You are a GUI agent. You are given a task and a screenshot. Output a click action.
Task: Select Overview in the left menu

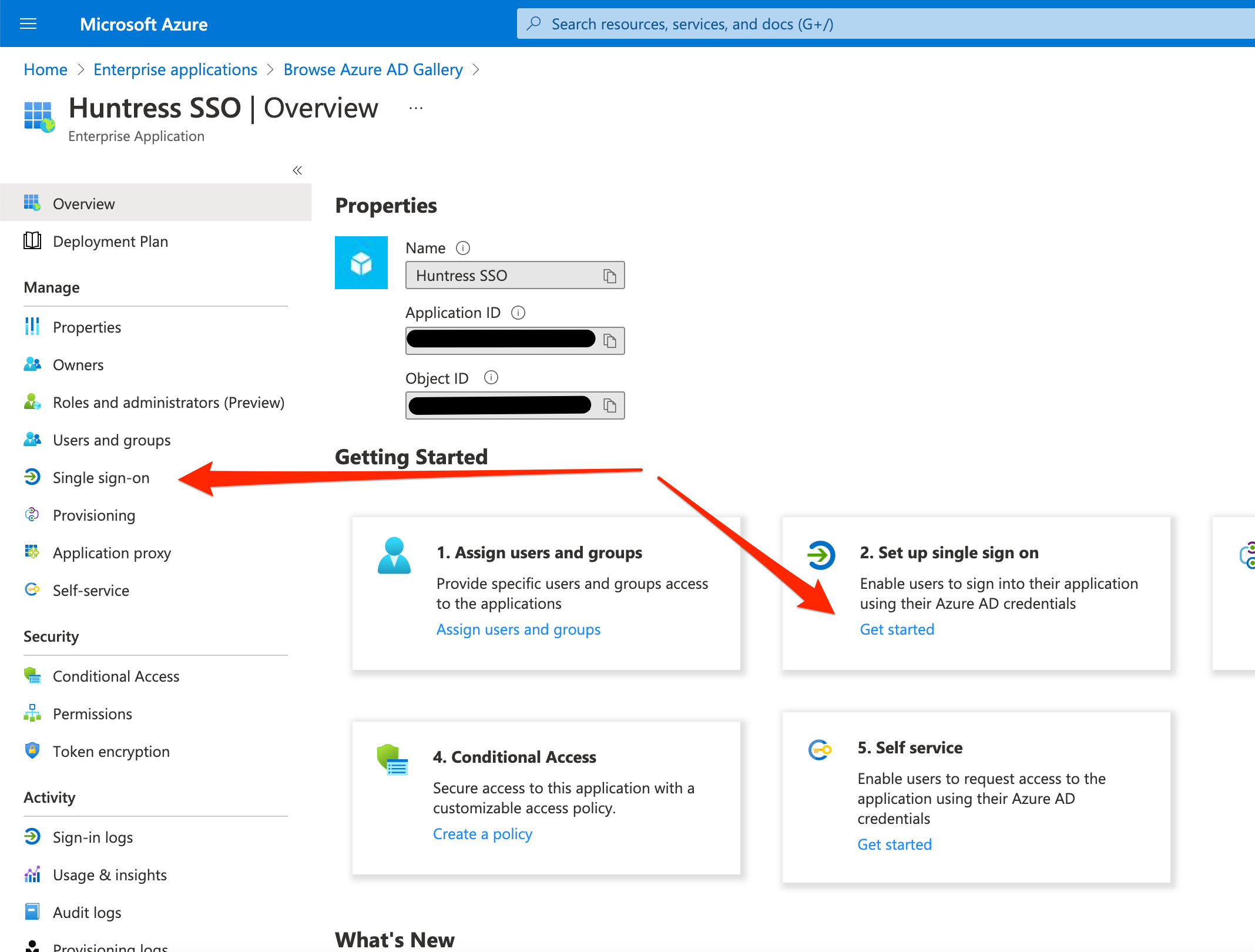click(x=156, y=203)
